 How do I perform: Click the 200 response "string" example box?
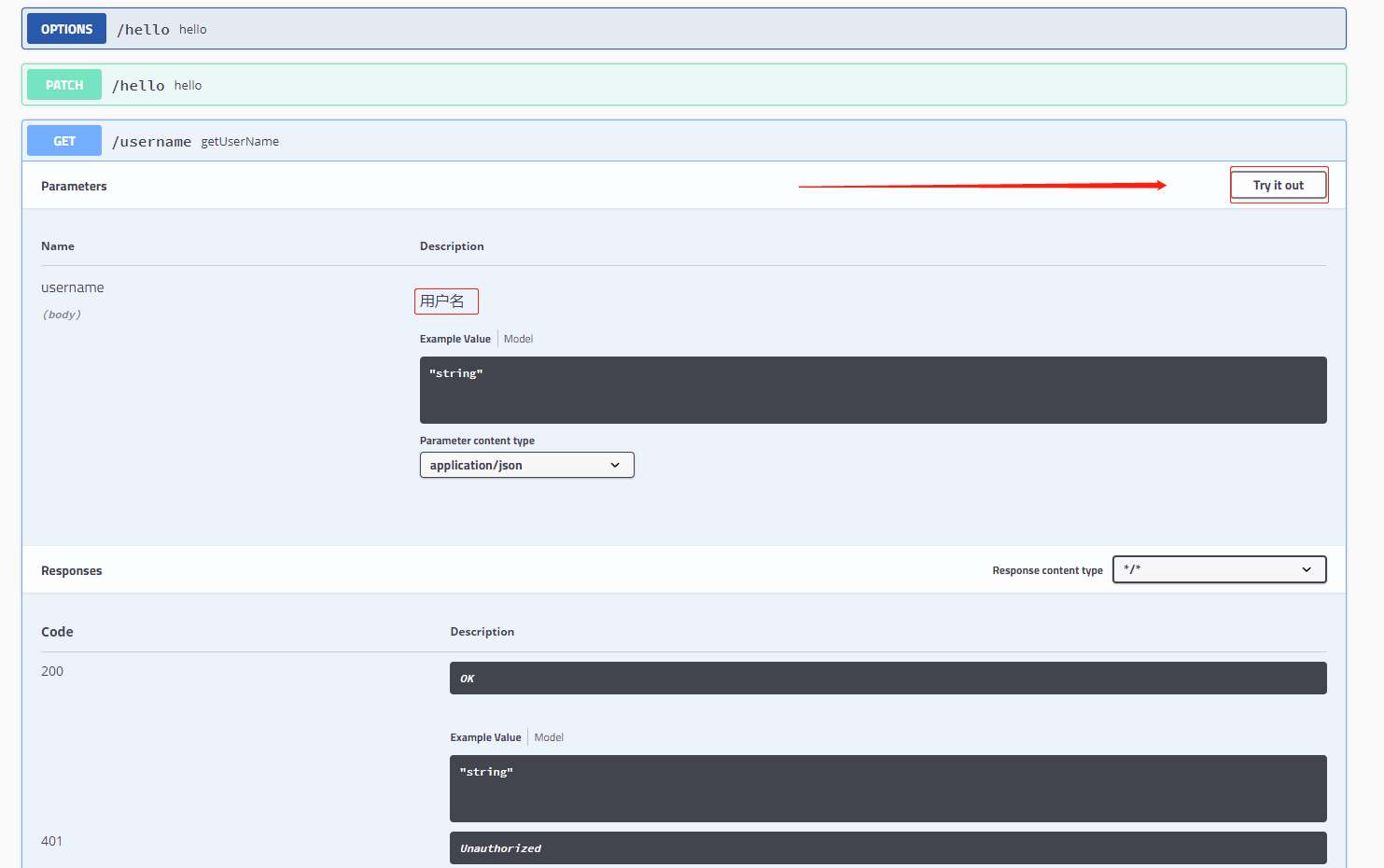tap(888, 789)
